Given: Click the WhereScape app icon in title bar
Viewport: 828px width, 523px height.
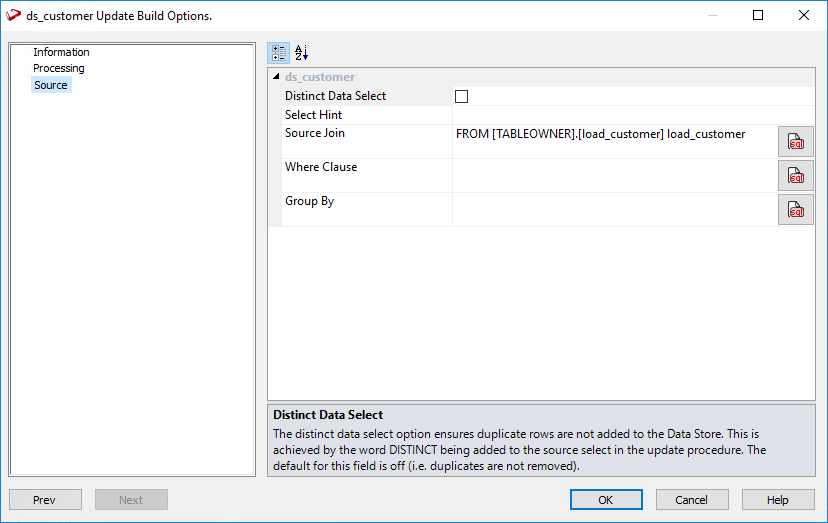Looking at the screenshot, I should [14, 16].
